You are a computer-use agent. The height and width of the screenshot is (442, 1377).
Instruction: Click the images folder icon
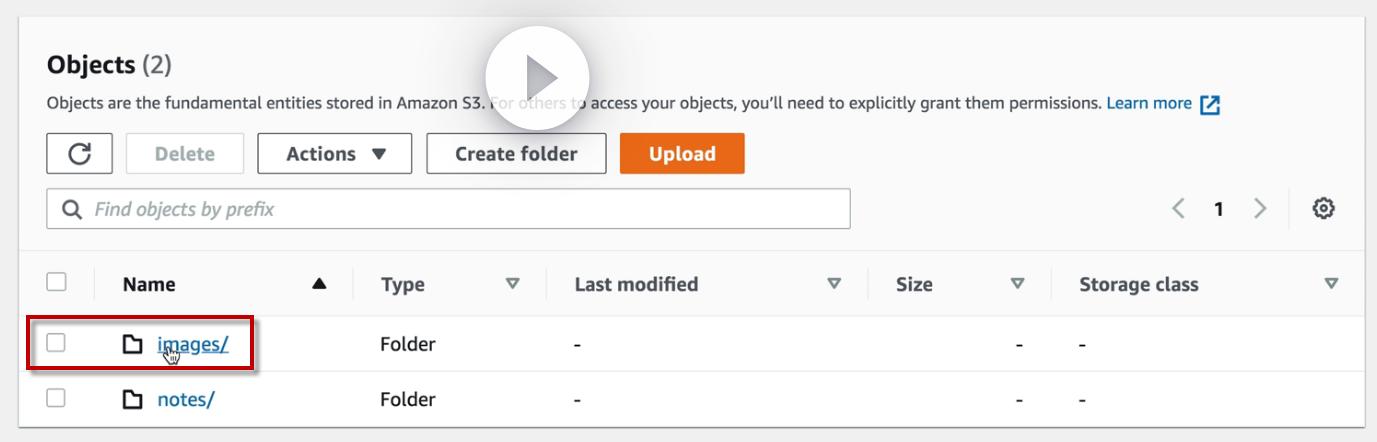[133, 345]
